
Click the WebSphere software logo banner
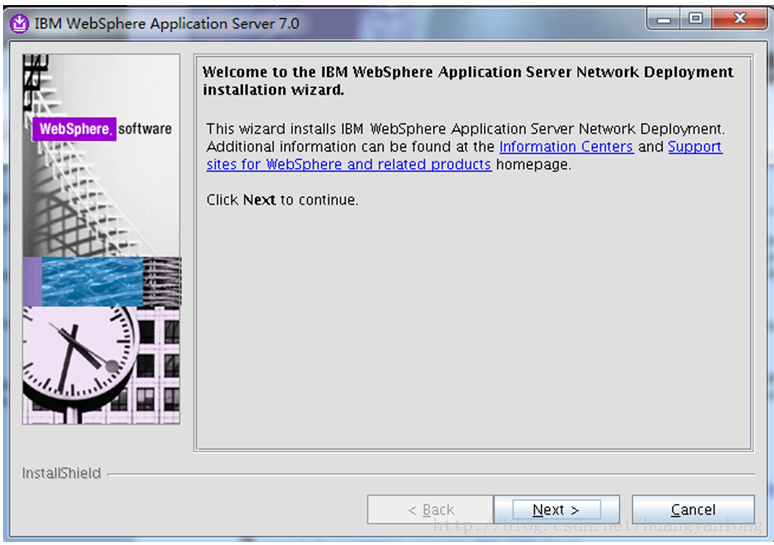(102, 129)
